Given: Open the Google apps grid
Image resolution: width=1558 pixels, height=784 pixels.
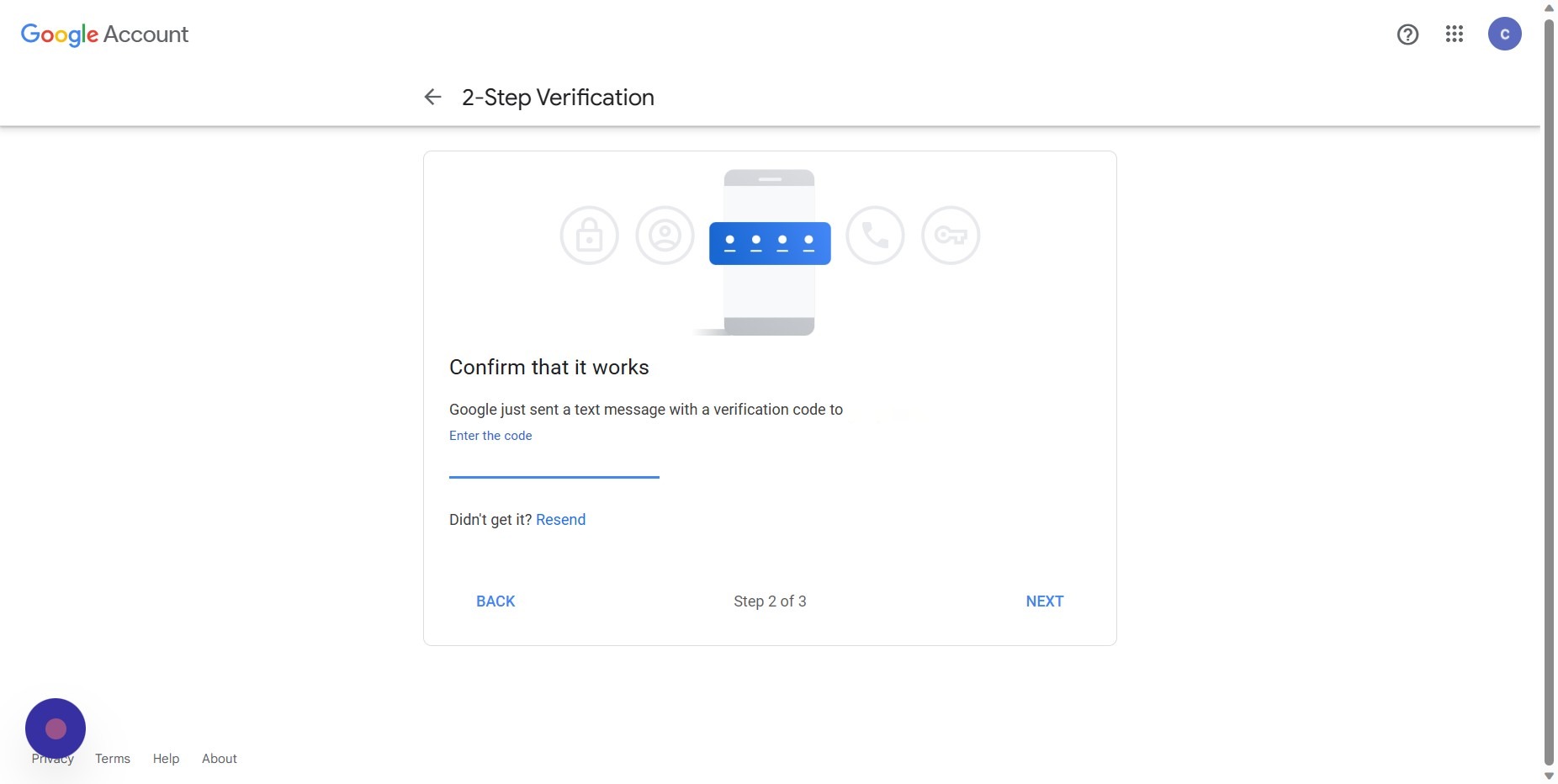Looking at the screenshot, I should click(1455, 34).
